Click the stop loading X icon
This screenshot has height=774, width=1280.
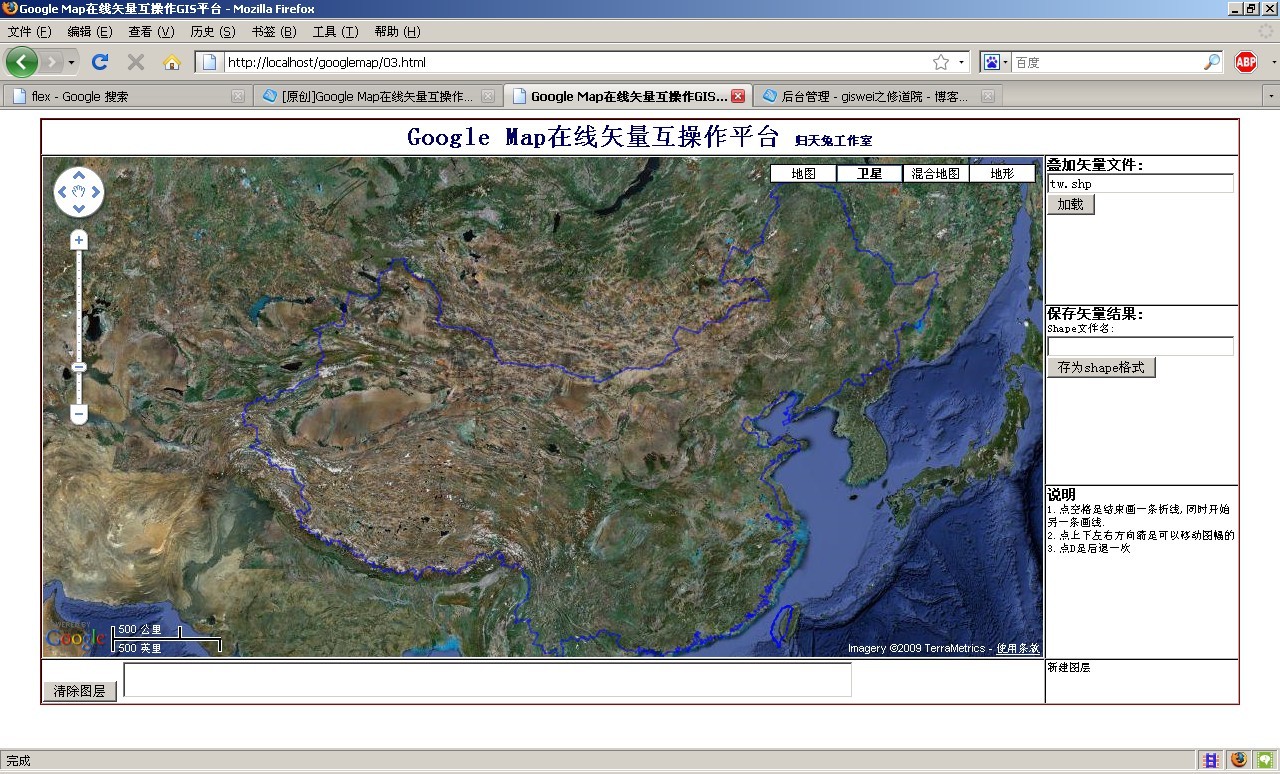[x=136, y=62]
